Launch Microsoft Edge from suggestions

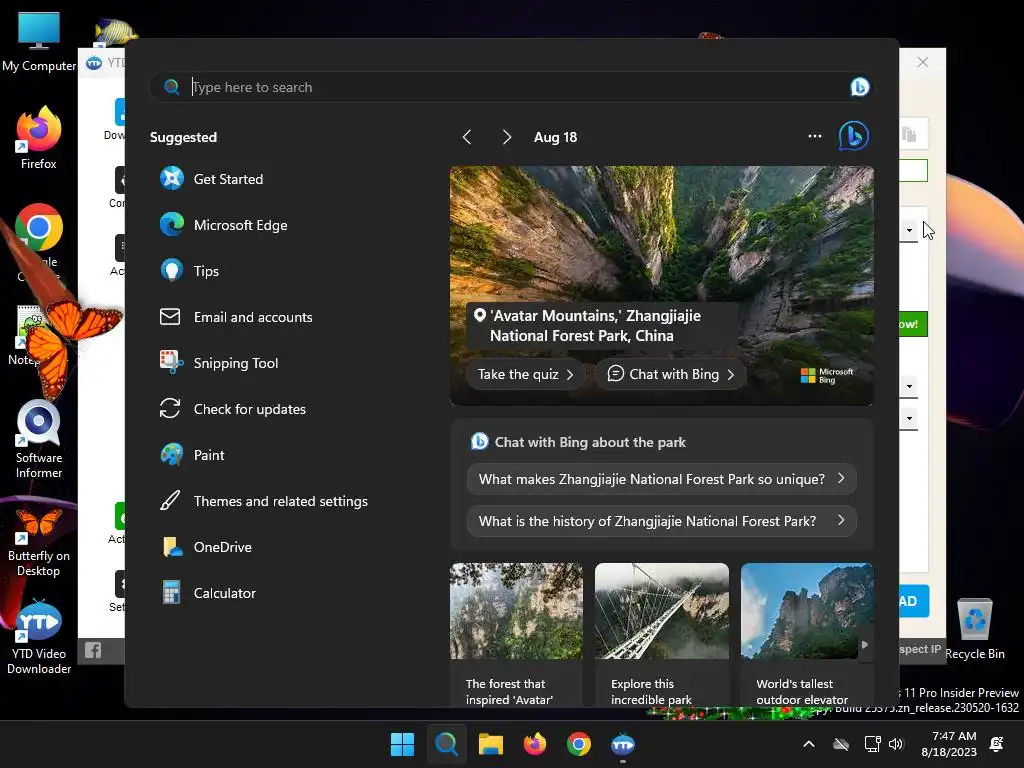coord(224,225)
